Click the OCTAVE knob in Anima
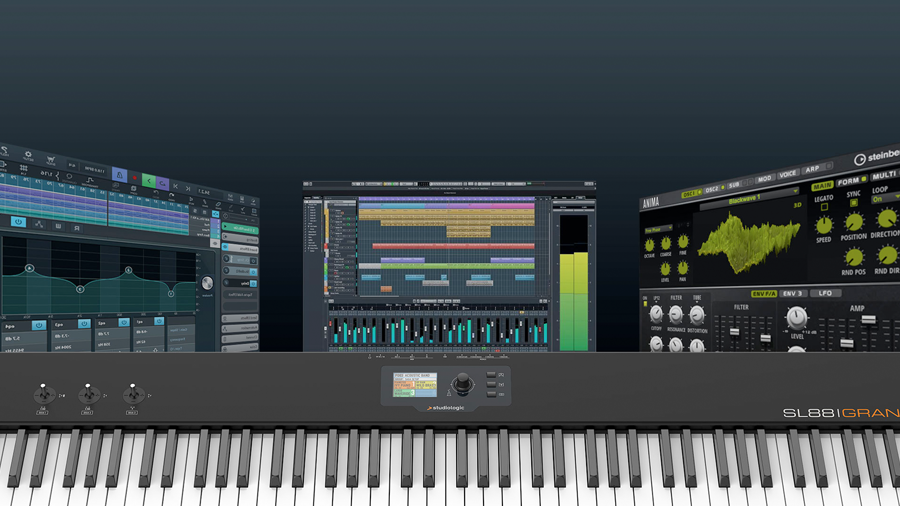The width and height of the screenshot is (900, 506). click(649, 245)
